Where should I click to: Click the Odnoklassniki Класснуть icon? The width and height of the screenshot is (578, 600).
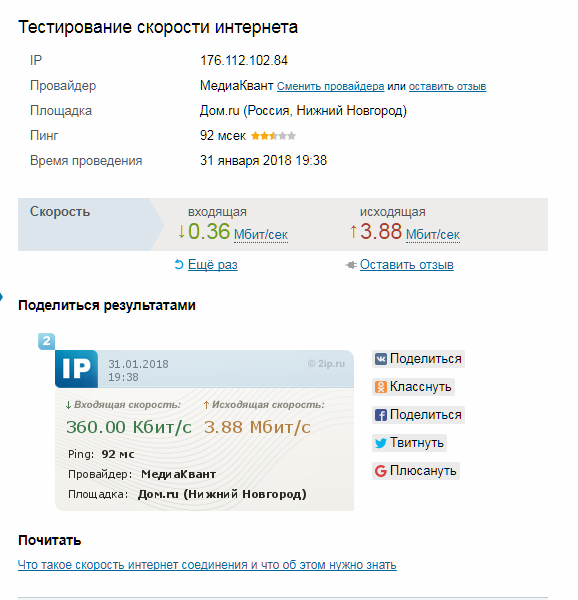click(381, 387)
